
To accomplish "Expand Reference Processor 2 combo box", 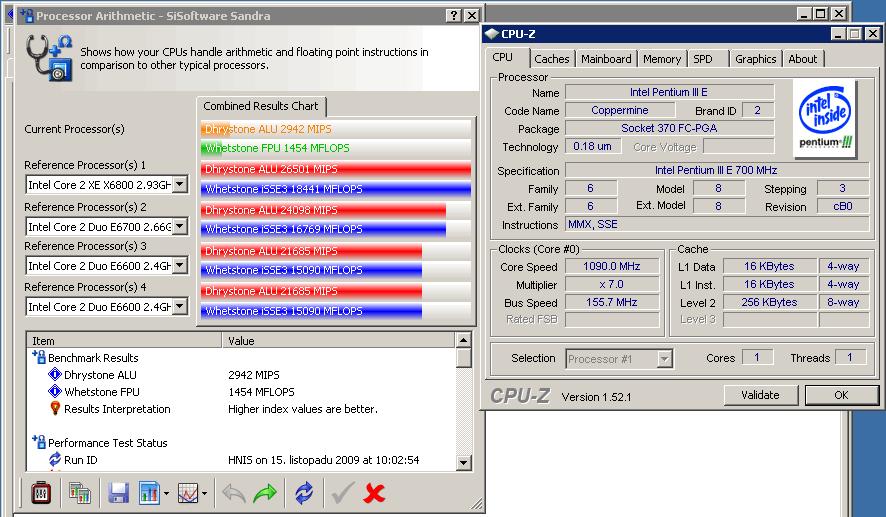I will (180, 227).
